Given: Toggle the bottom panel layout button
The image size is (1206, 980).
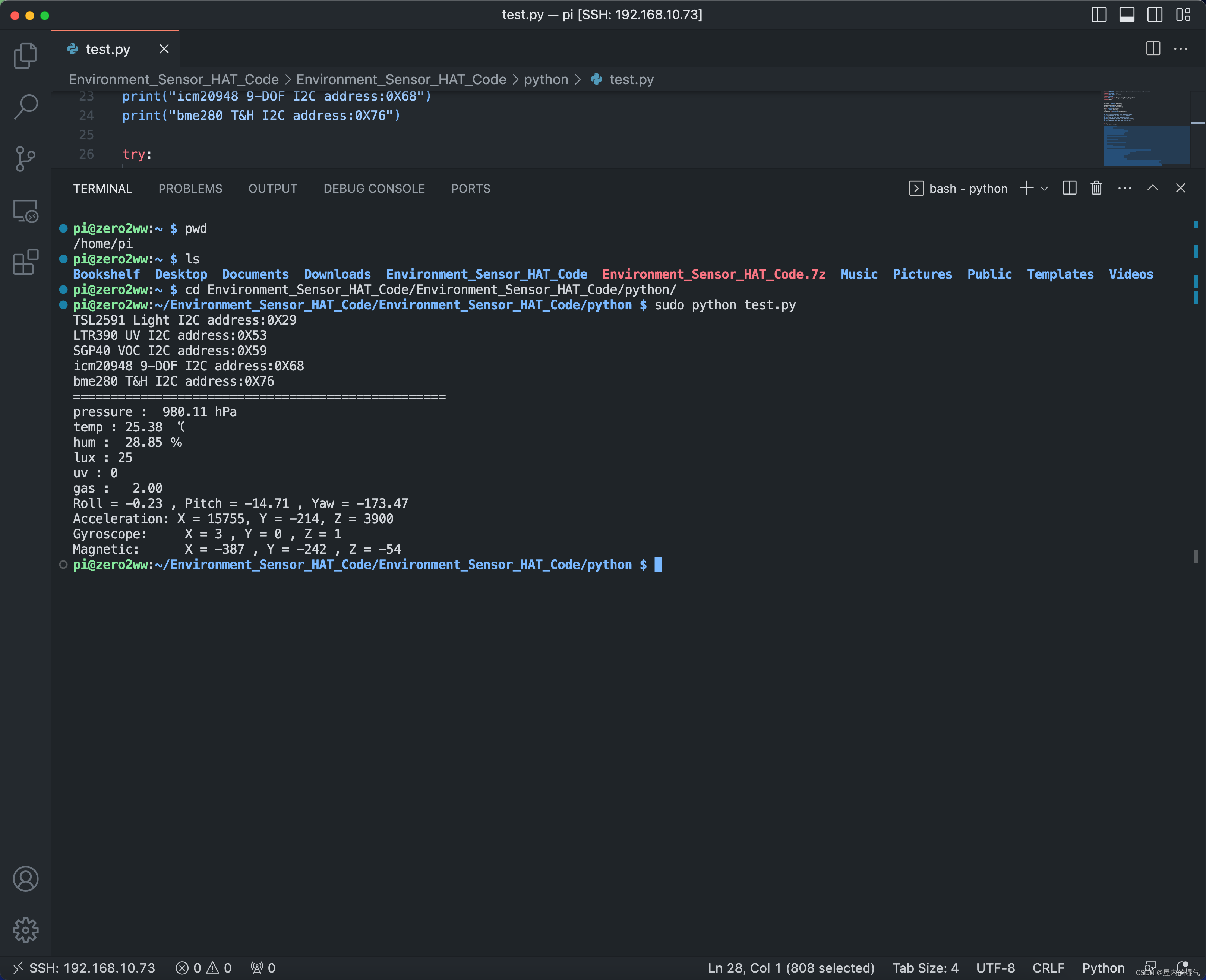Looking at the screenshot, I should [x=1127, y=15].
